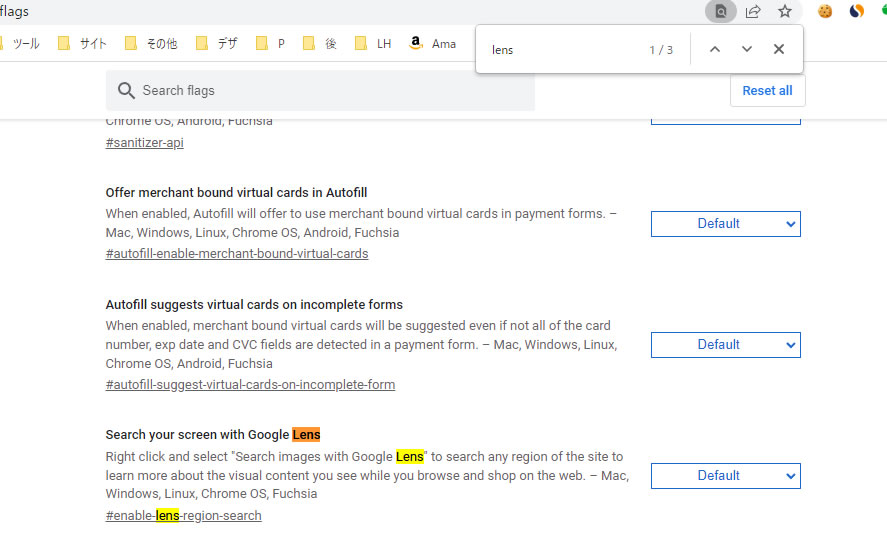Click the 'Search your screen with Google Lens' heading
This screenshot has height=556, width=887.
tap(213, 434)
